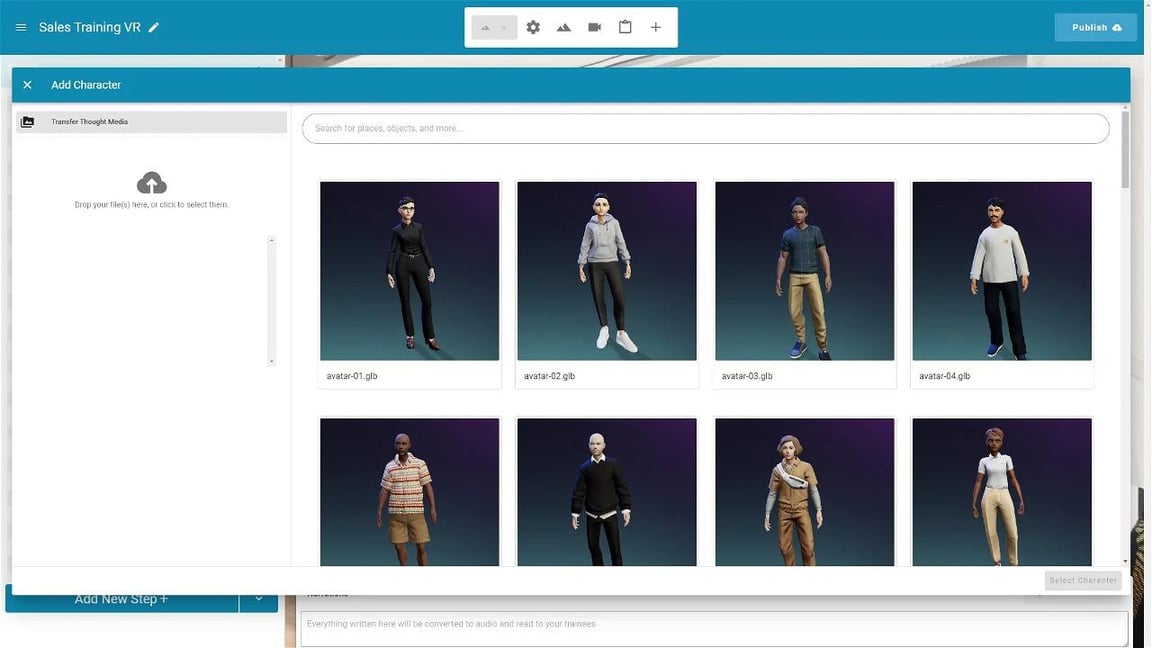Close the Add Character dialog
Image resolution: width=1152 pixels, height=648 pixels.
pos(27,85)
